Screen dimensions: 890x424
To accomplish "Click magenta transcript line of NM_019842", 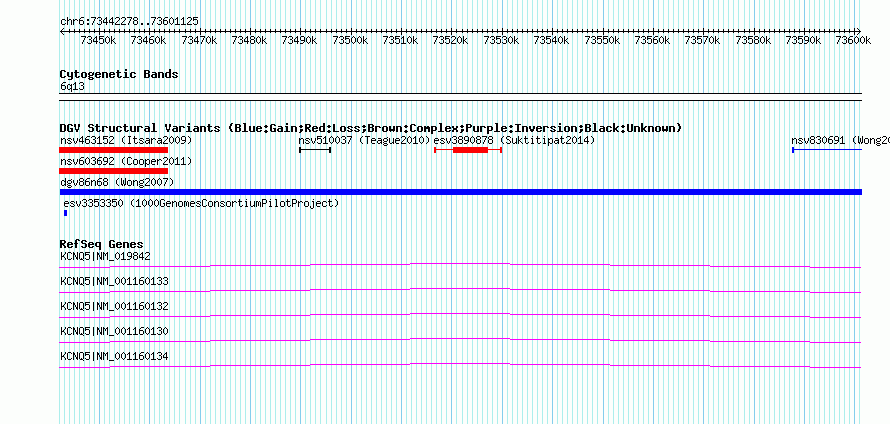I will (x=460, y=266).
